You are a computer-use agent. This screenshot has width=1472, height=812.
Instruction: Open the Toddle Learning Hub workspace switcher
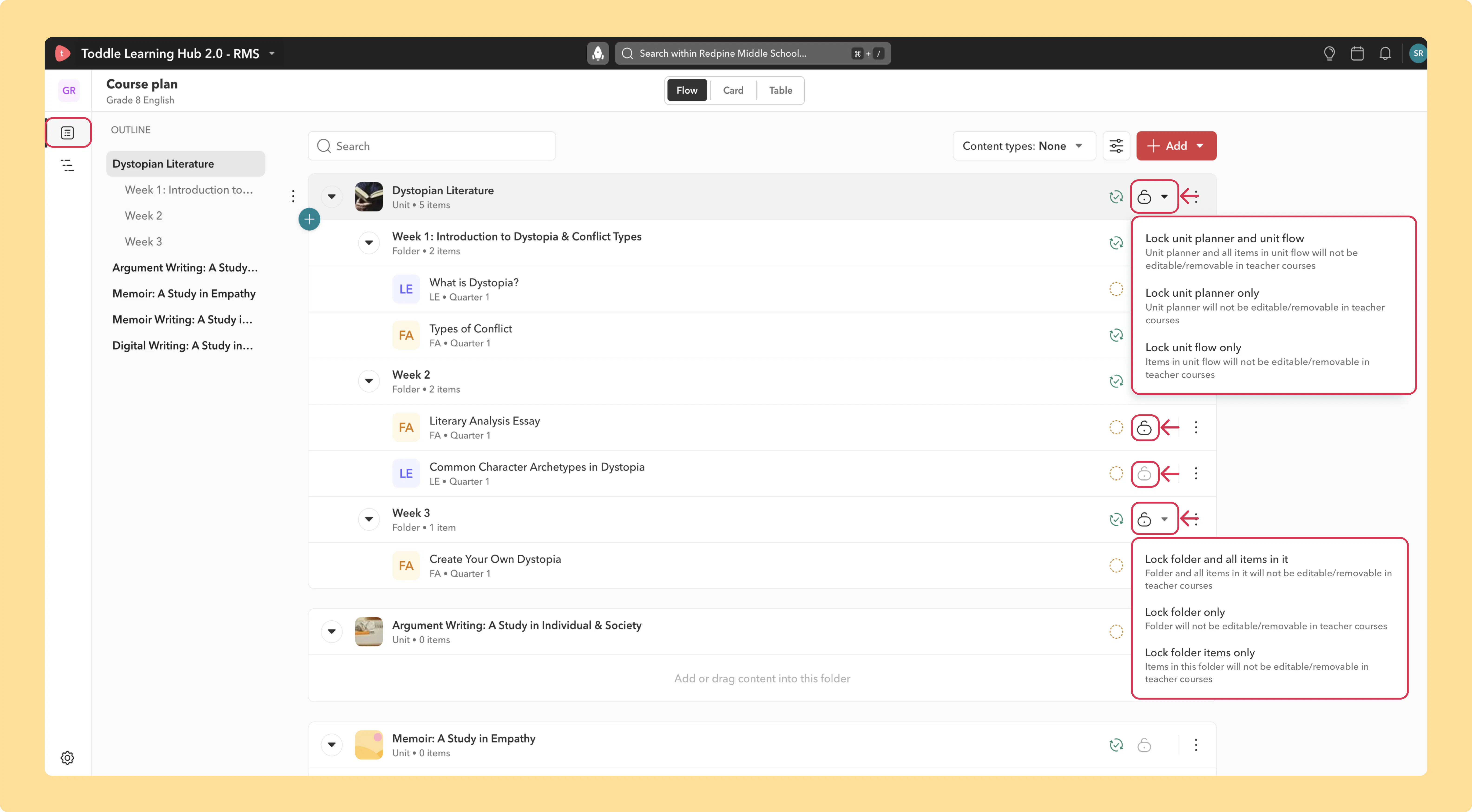[178, 53]
